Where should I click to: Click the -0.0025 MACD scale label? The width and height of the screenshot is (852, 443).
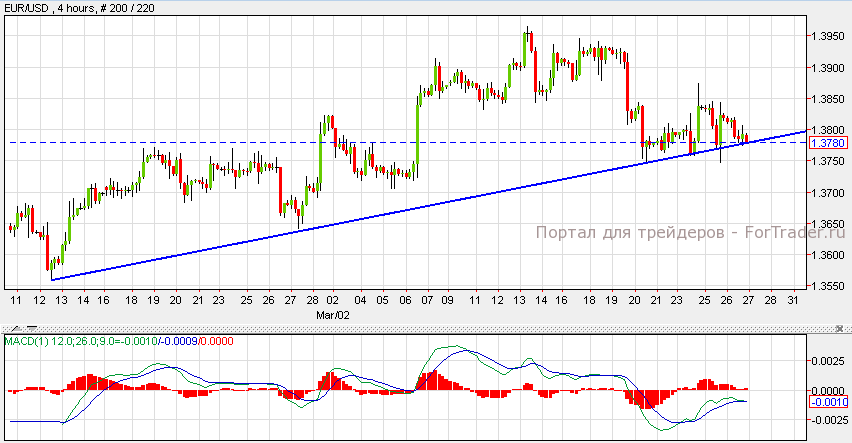[828, 420]
